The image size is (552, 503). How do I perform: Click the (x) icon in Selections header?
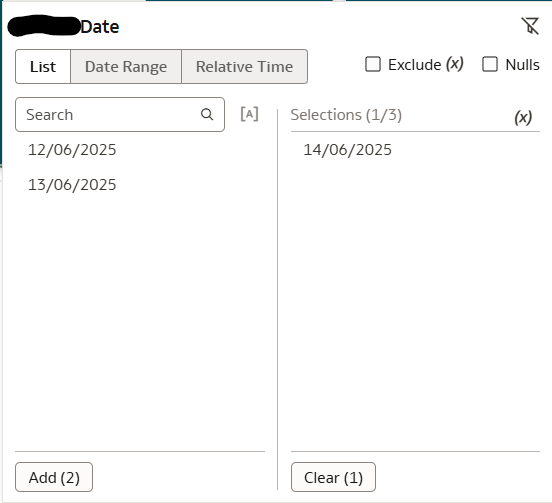[x=523, y=117]
